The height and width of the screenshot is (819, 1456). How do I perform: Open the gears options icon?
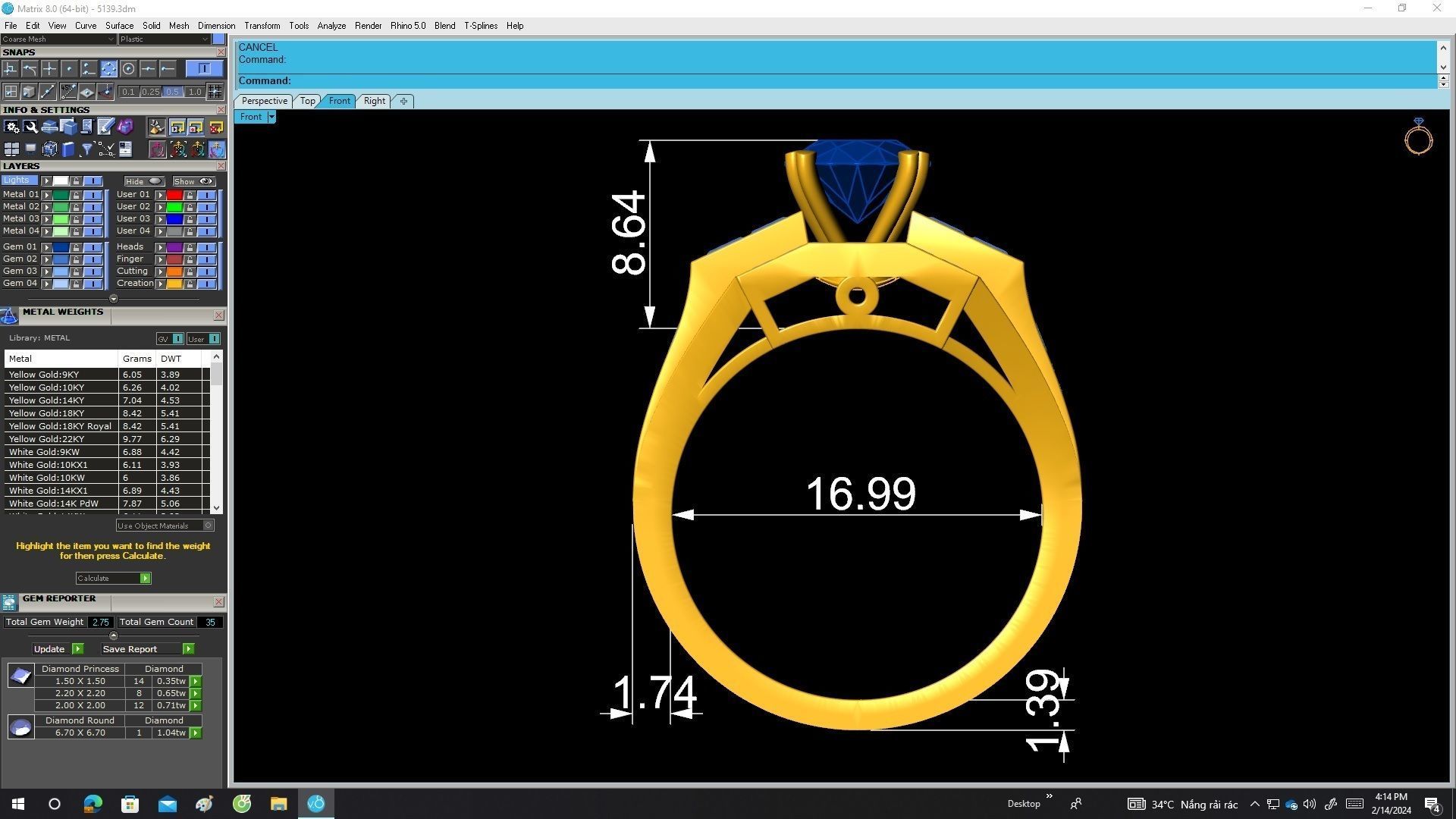(11, 127)
